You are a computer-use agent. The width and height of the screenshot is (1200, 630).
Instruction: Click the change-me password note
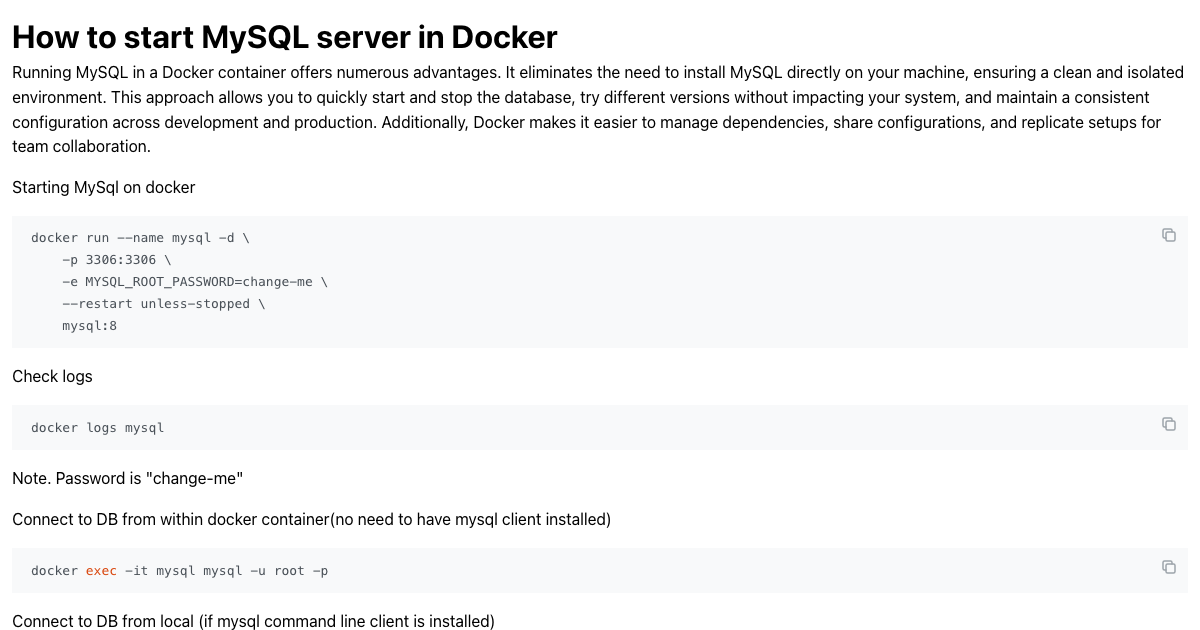pyautogui.click(x=127, y=478)
